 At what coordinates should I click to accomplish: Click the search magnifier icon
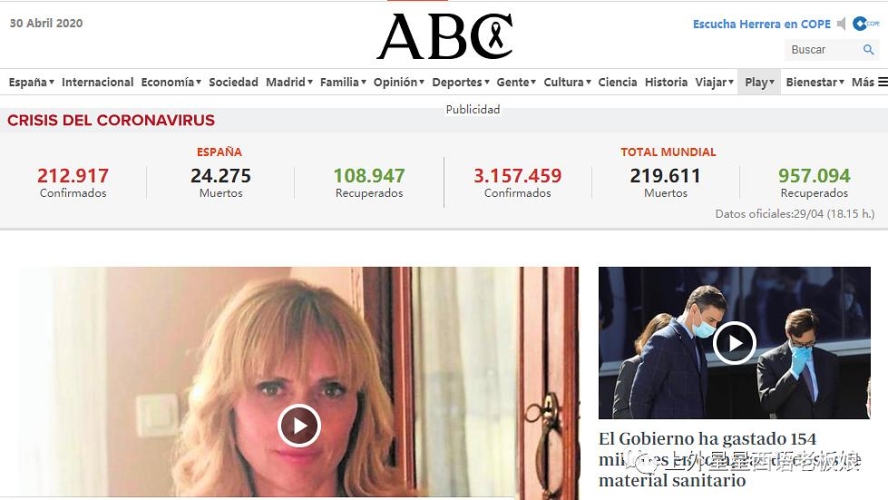coord(868,50)
